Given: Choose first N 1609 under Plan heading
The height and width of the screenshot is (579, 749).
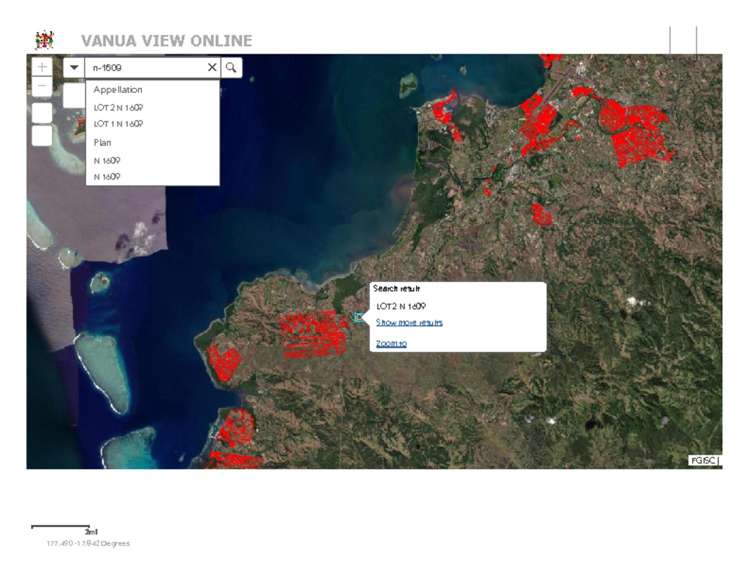Looking at the screenshot, I should click(110, 160).
